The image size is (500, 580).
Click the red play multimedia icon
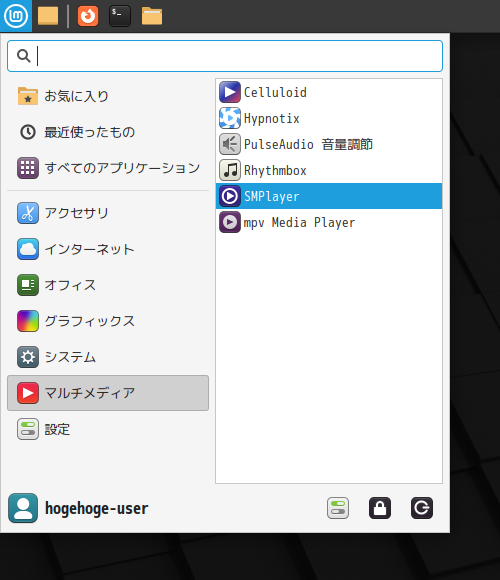click(28, 393)
